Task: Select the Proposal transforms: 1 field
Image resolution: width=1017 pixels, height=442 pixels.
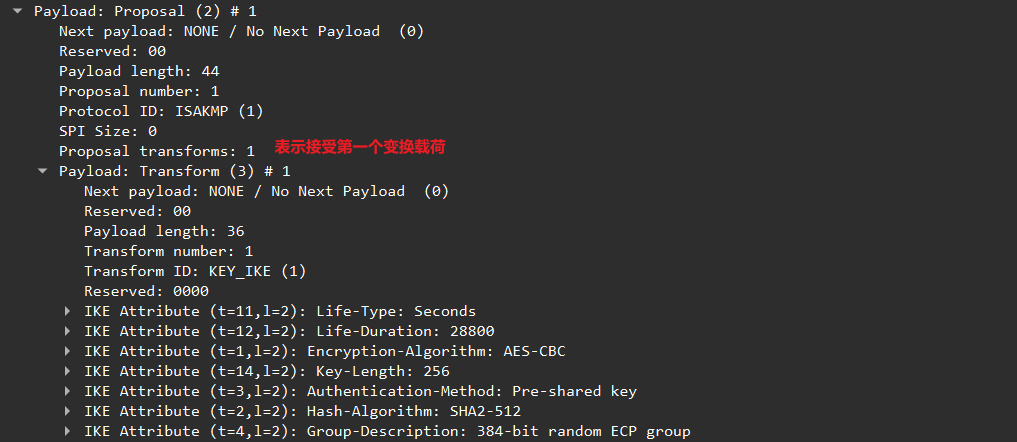Action: click(156, 151)
